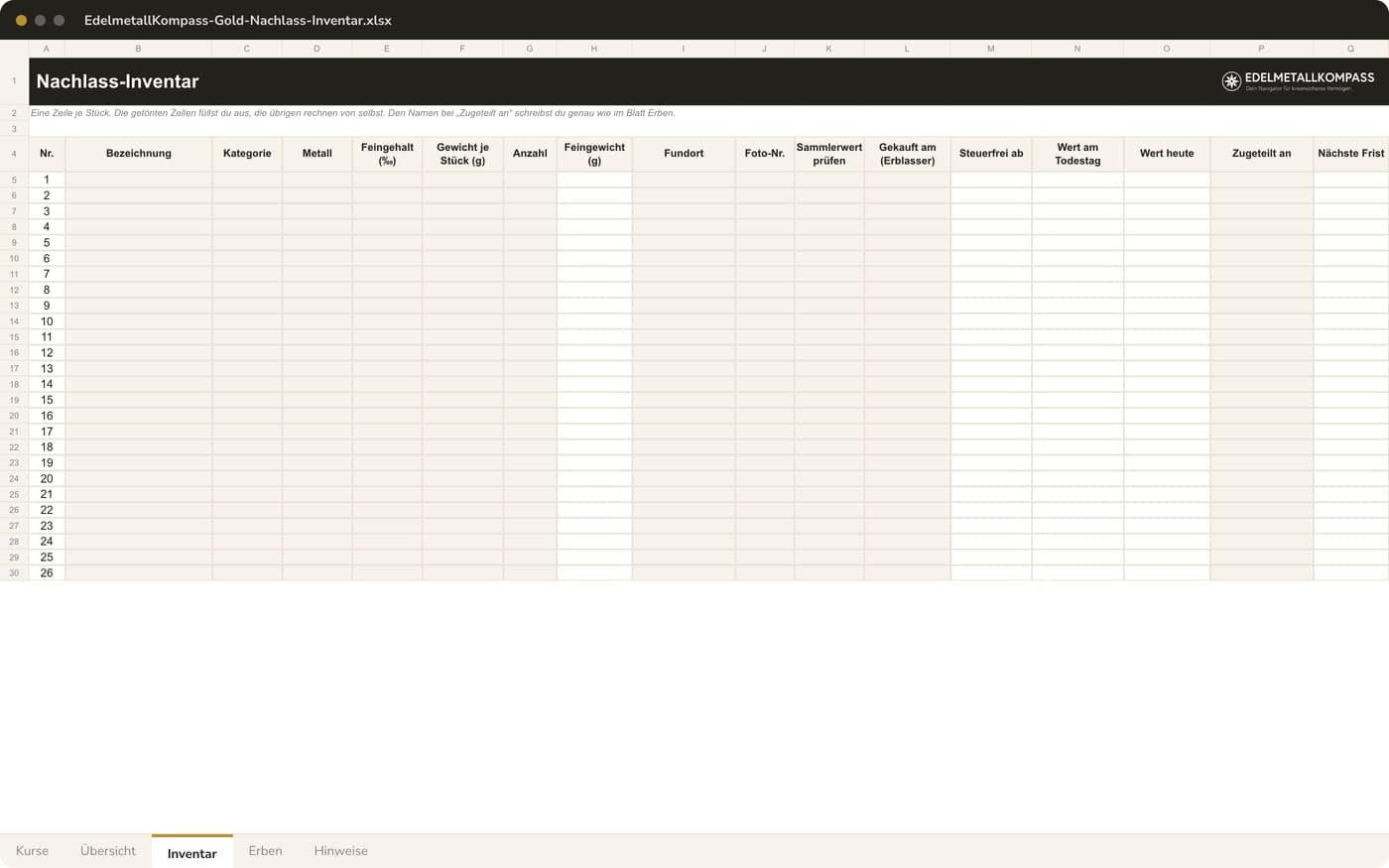Select column letter H header
This screenshot has height=868, width=1389.
(594, 49)
